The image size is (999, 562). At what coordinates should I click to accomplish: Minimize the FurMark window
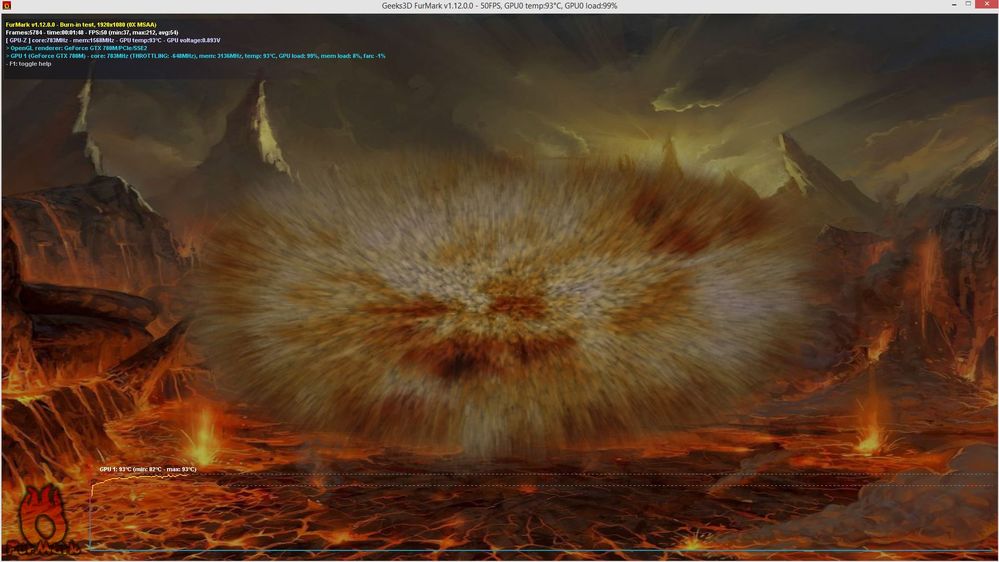point(954,4)
